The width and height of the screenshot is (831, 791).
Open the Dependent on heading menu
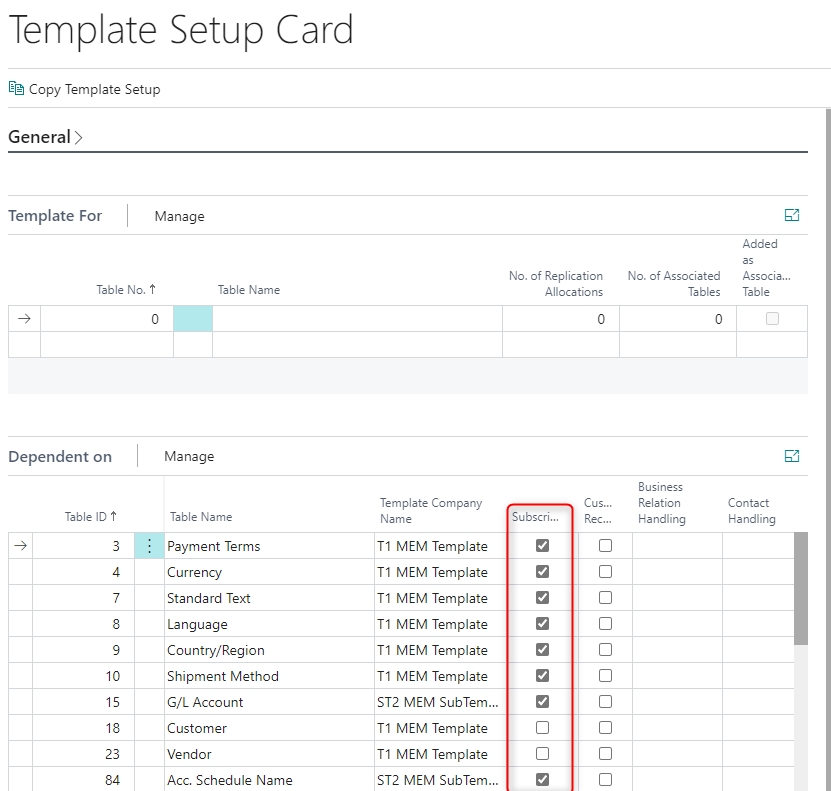pos(60,457)
